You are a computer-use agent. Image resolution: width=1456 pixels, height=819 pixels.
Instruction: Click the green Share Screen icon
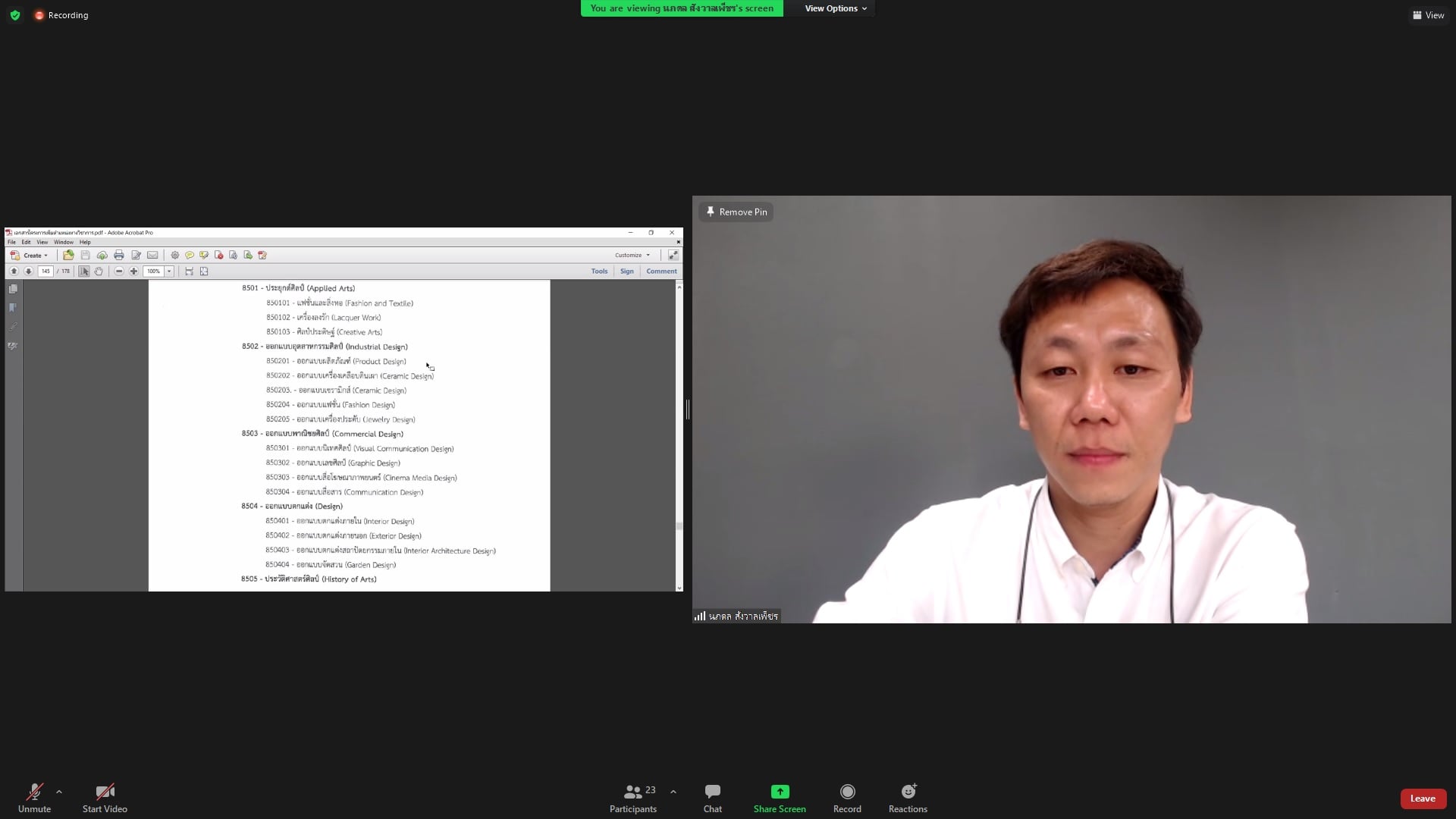coord(780,792)
